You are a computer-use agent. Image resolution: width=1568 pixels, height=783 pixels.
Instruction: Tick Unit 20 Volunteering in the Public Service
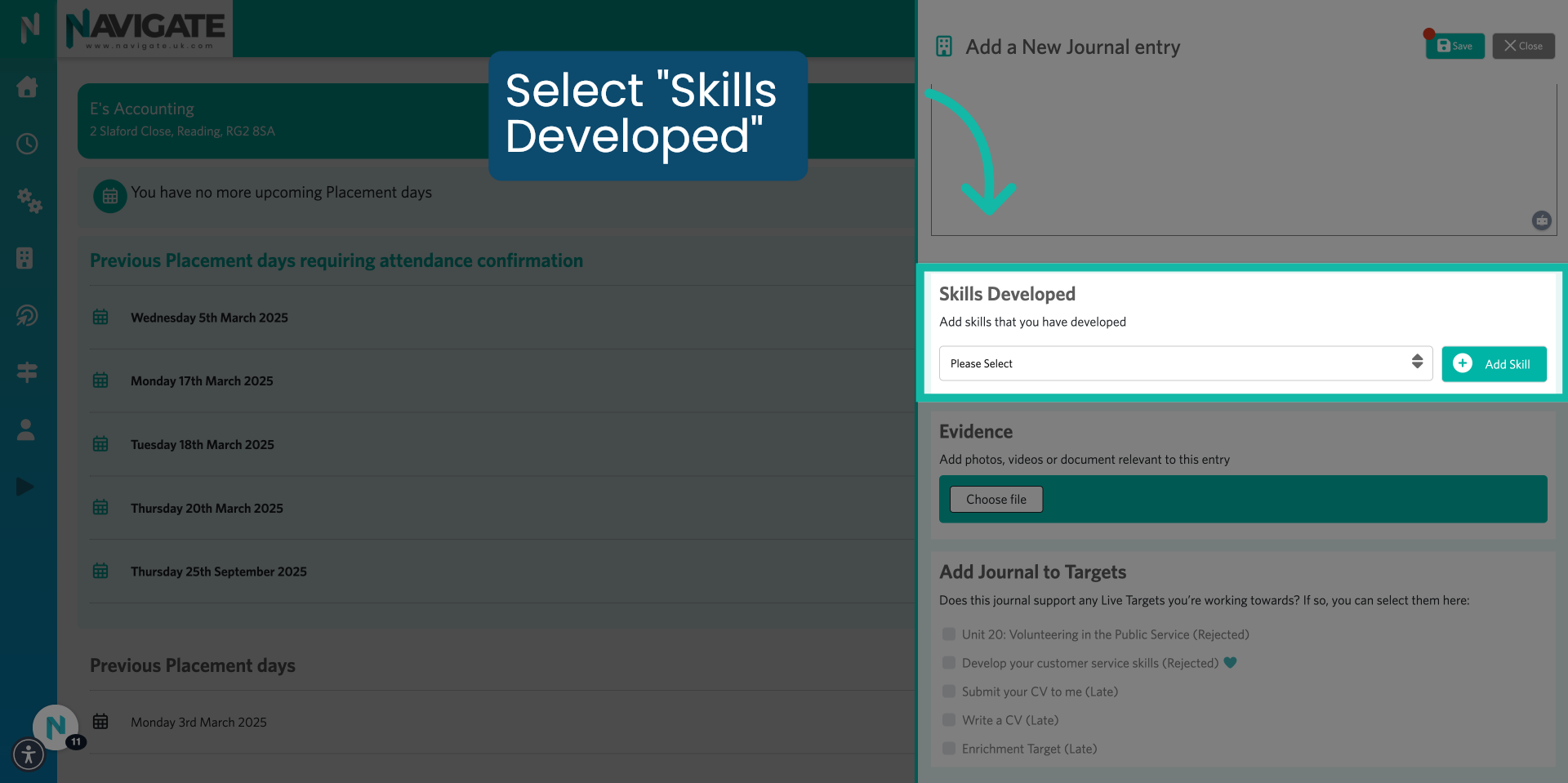948,634
